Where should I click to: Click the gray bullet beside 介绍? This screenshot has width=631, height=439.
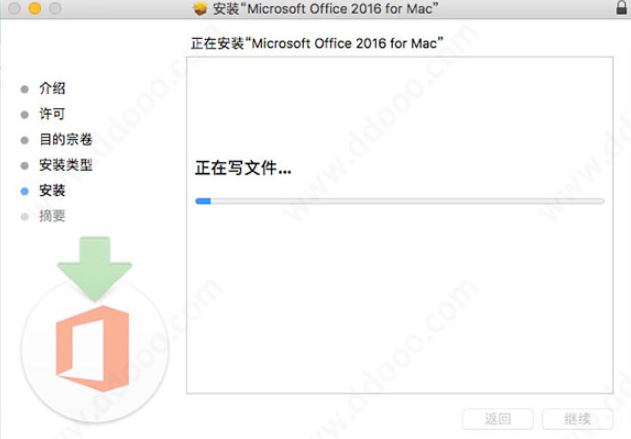coord(25,89)
